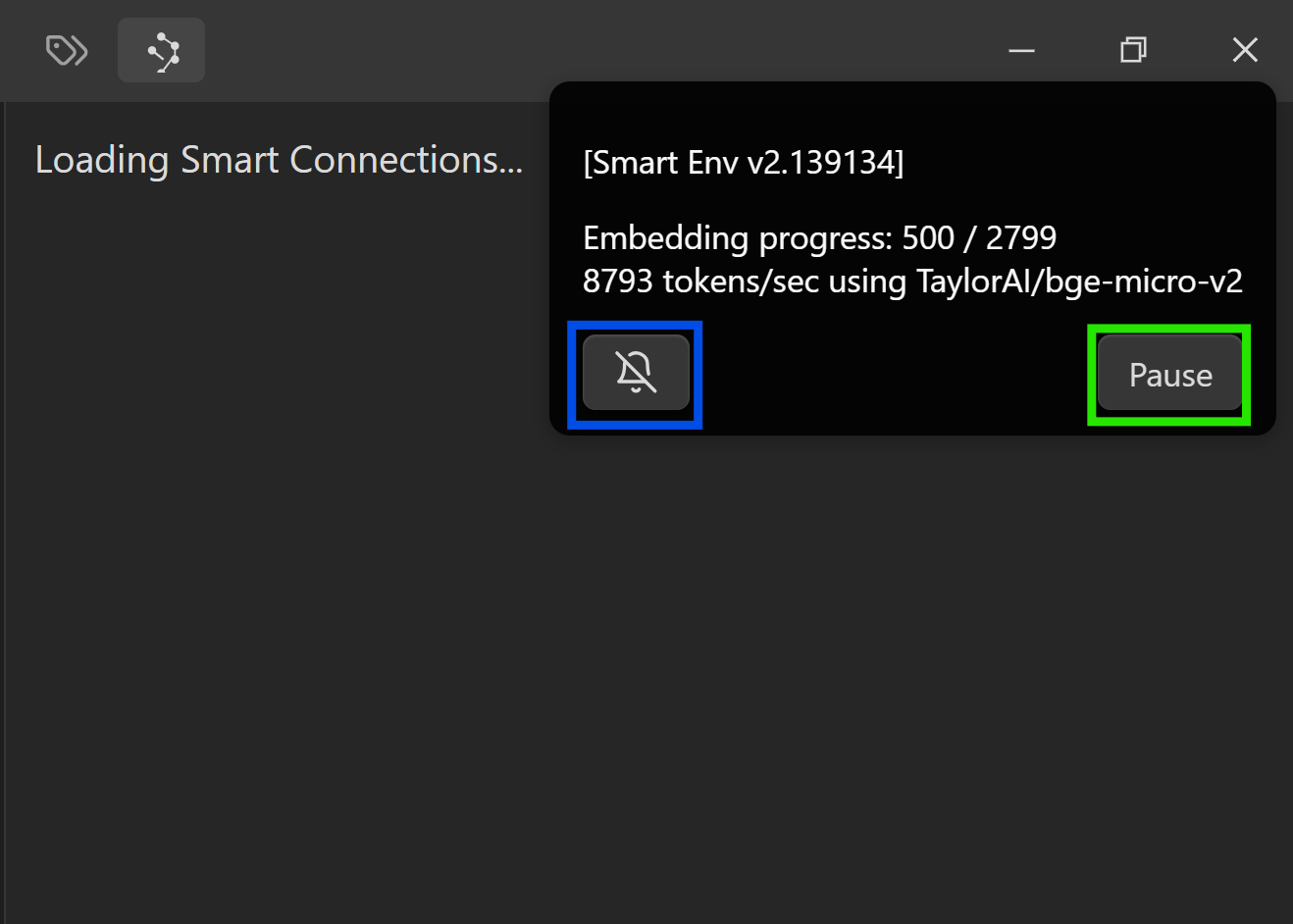Select the Smart Connections graph icon
This screenshot has height=924, width=1293.
pyautogui.click(x=162, y=50)
